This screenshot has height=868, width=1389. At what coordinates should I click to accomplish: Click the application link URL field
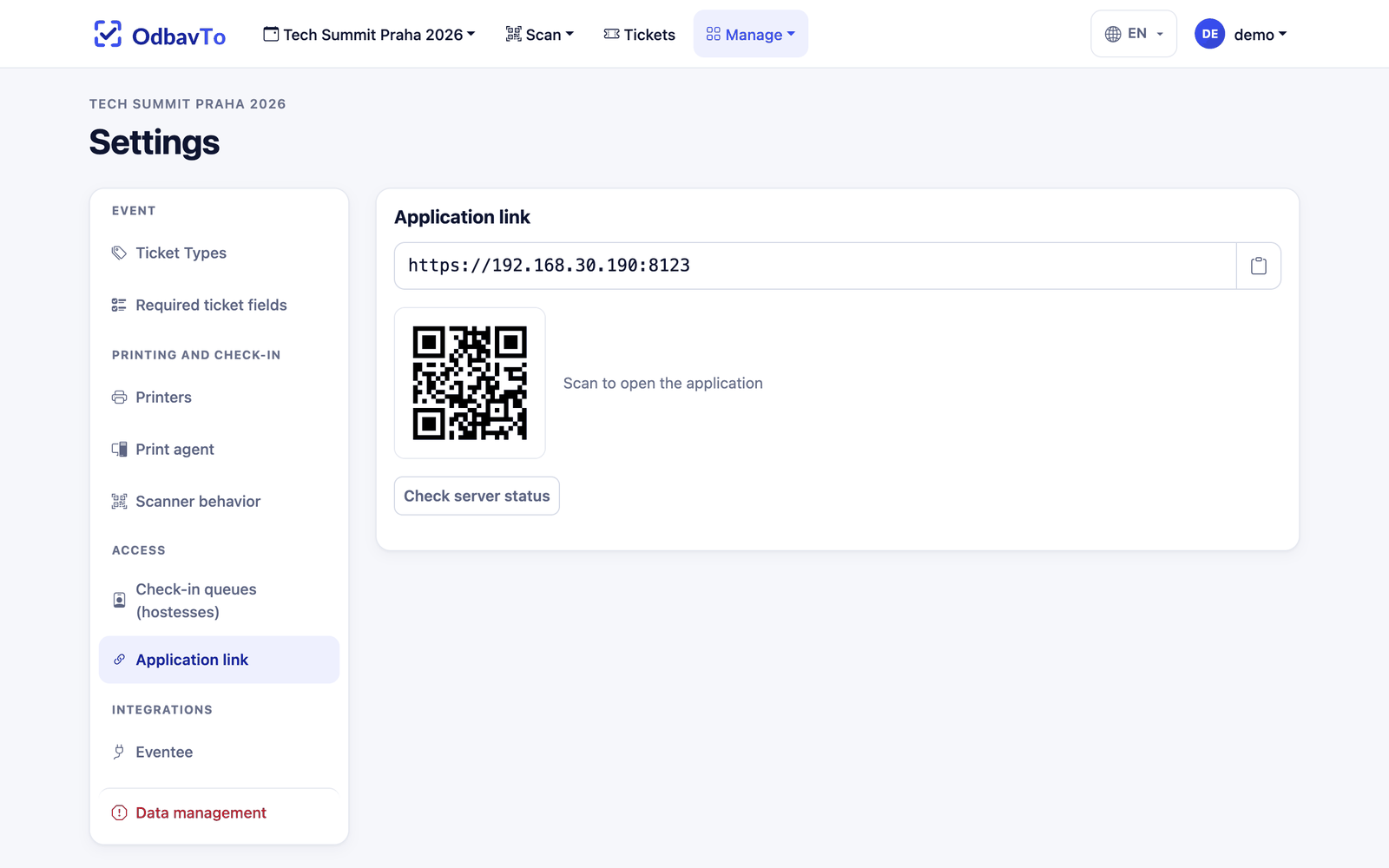[815, 266]
